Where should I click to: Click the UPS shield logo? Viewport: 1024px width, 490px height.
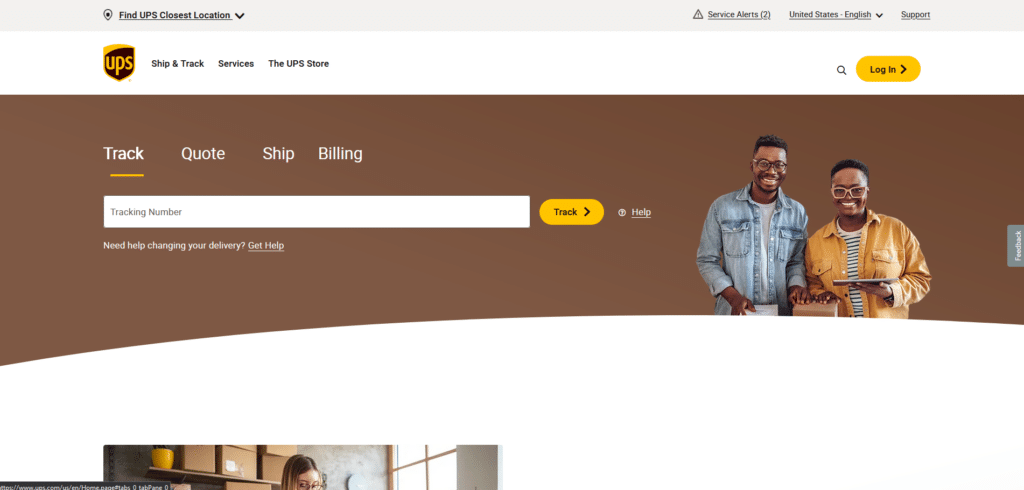[119, 63]
